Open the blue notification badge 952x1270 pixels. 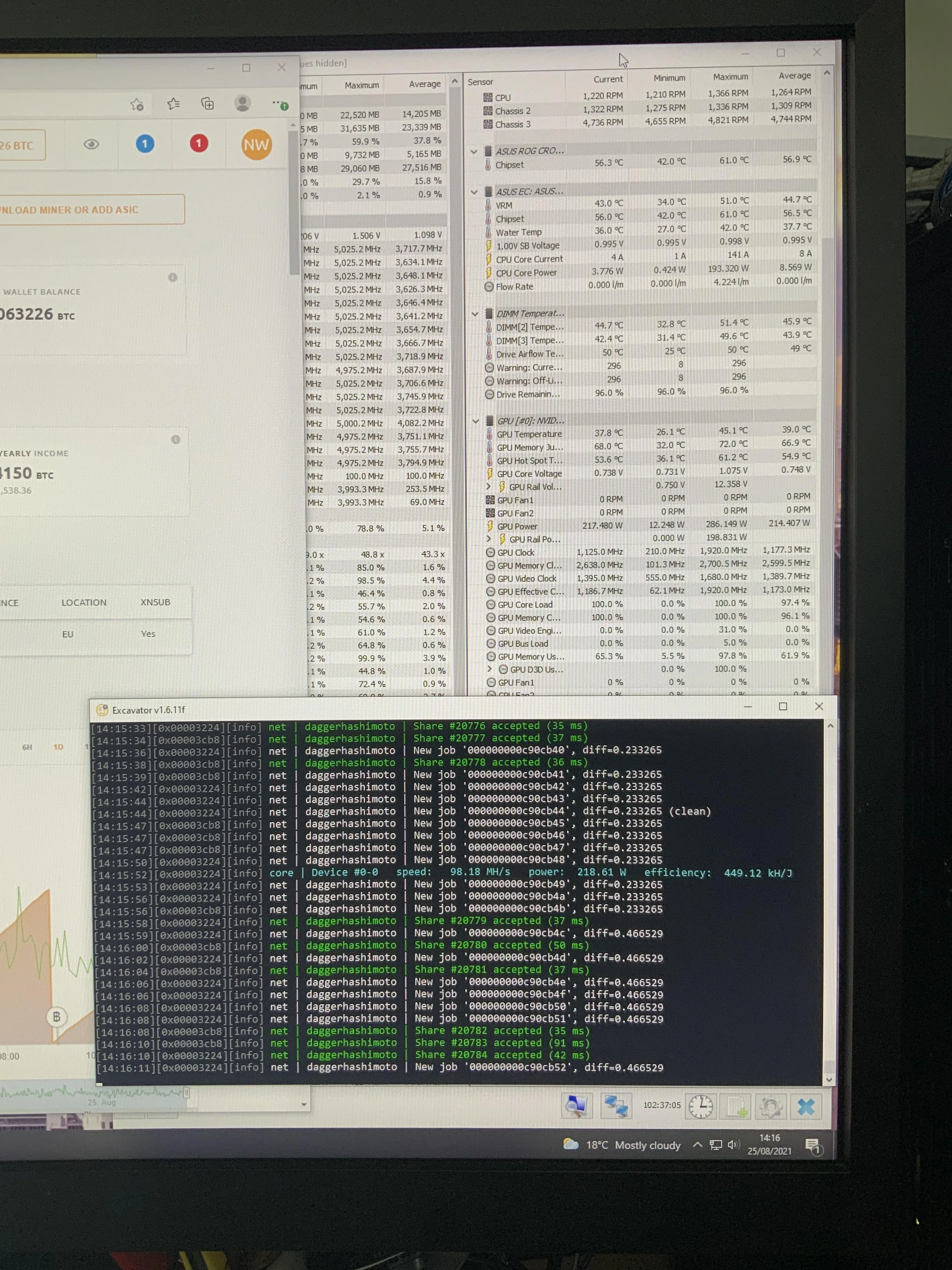click(145, 144)
